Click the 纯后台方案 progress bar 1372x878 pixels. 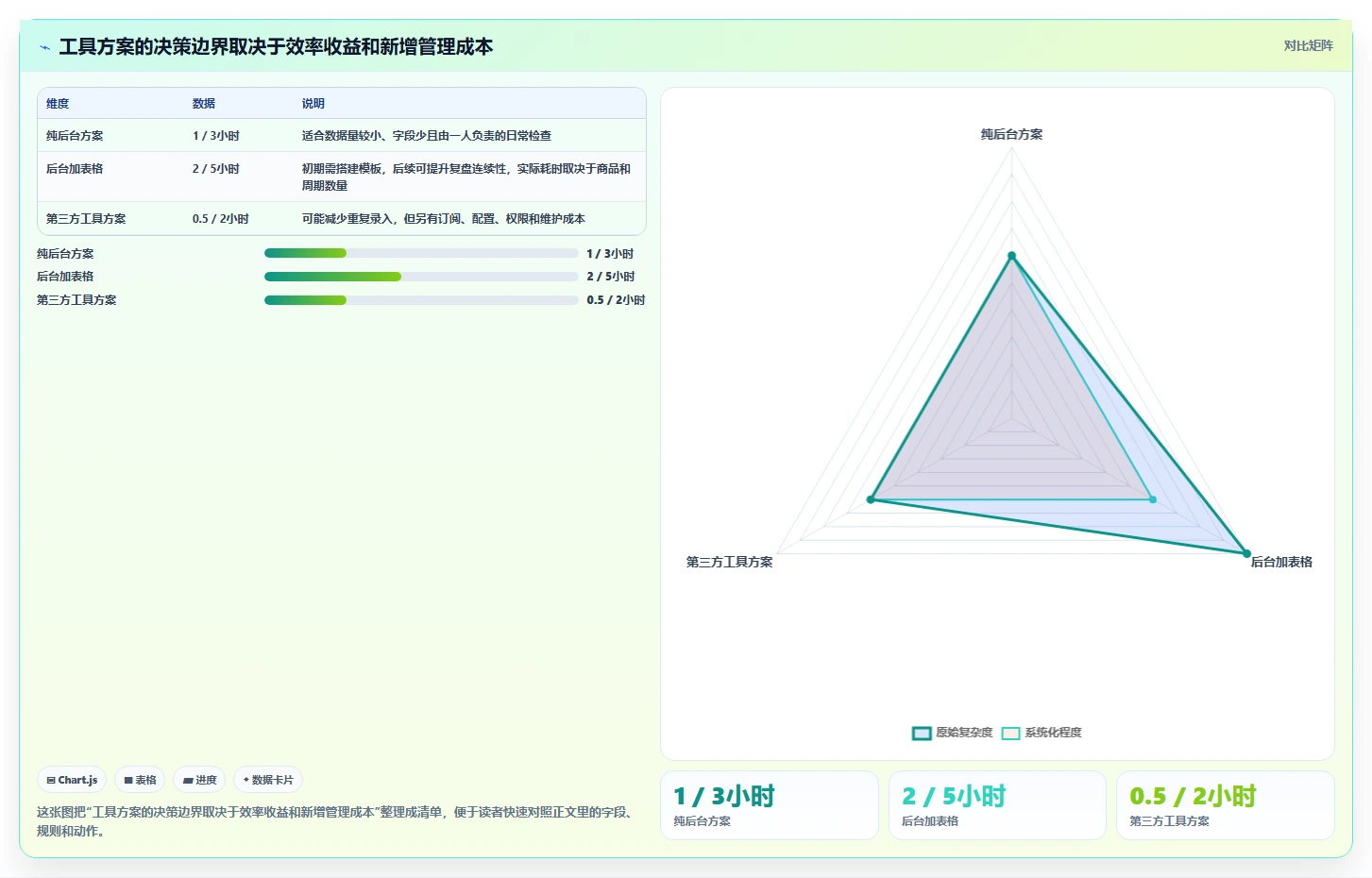pos(421,253)
